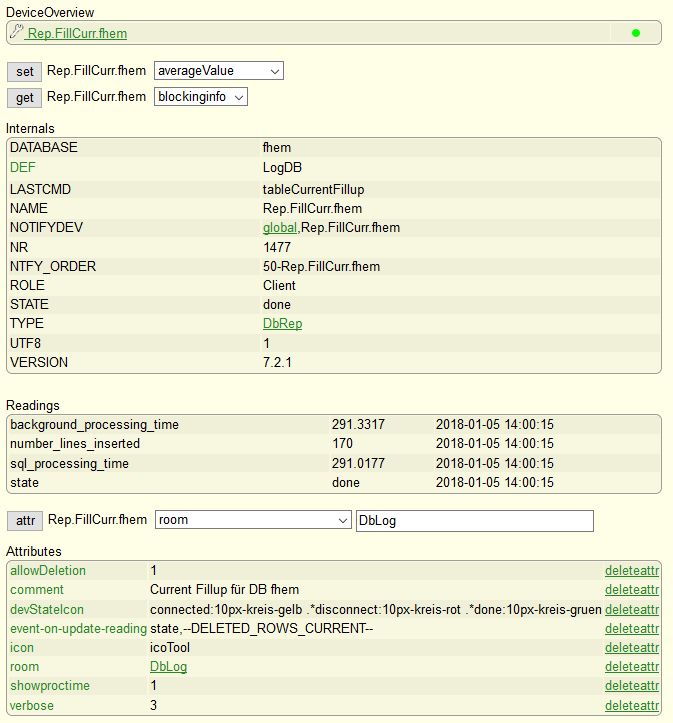Click the devStateIcon attribute name
The image size is (673, 723).
[47, 610]
